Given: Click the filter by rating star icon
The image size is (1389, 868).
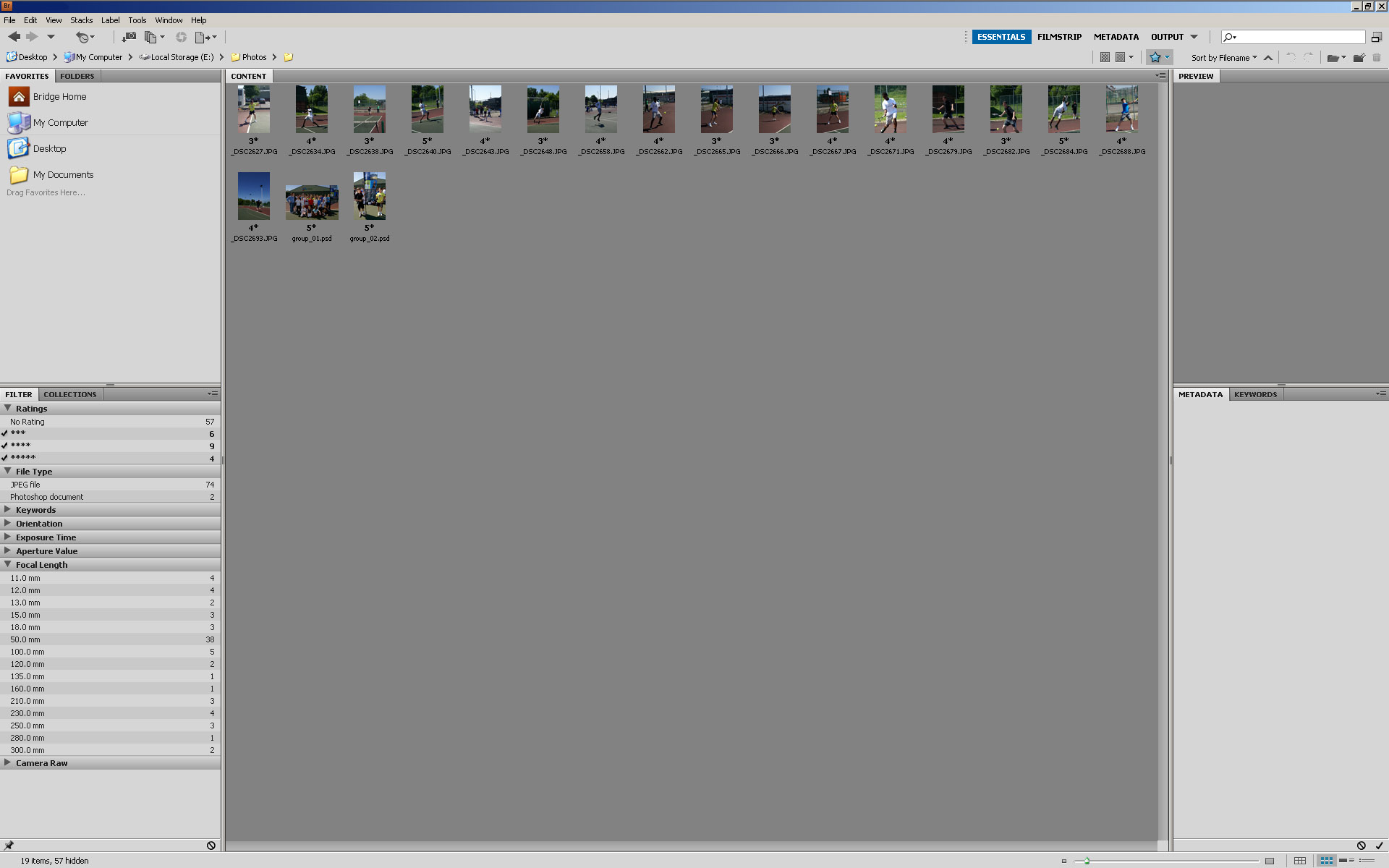Looking at the screenshot, I should [x=1155, y=57].
